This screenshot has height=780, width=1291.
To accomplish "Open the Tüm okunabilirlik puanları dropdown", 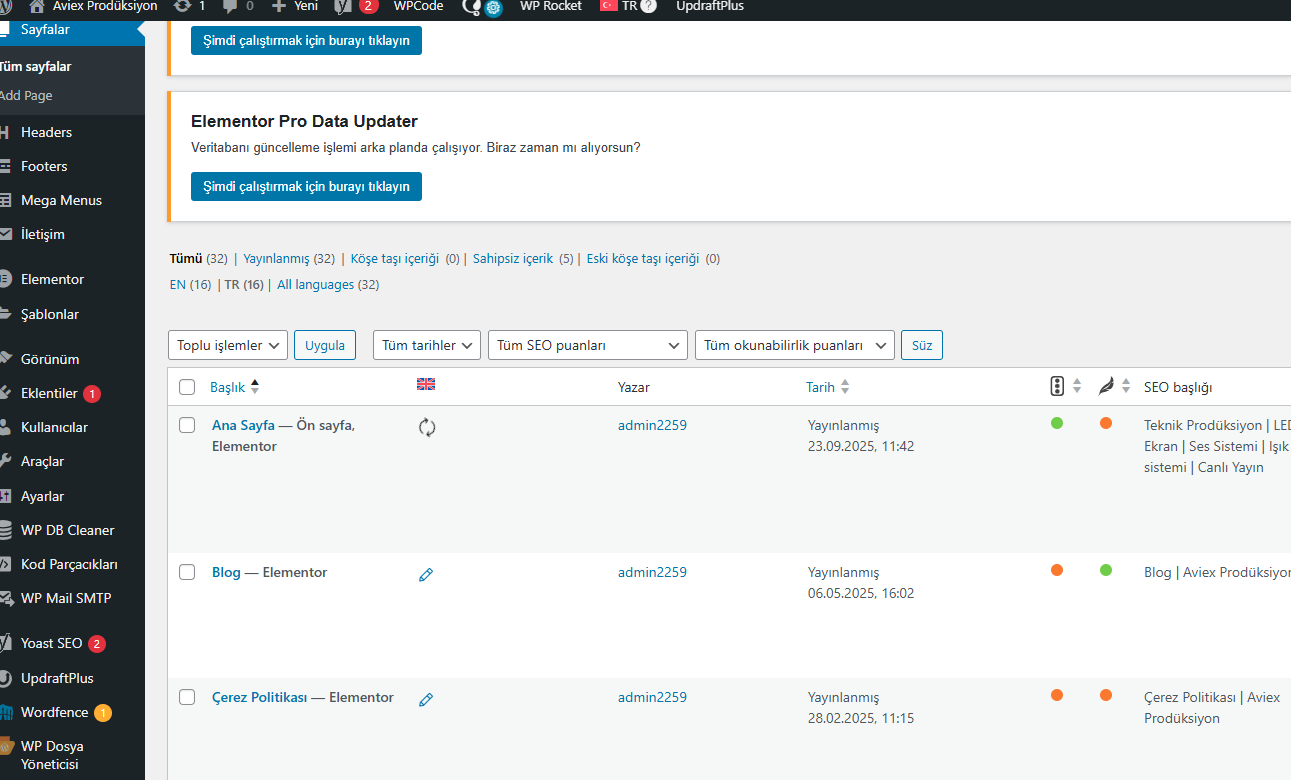I will point(794,345).
